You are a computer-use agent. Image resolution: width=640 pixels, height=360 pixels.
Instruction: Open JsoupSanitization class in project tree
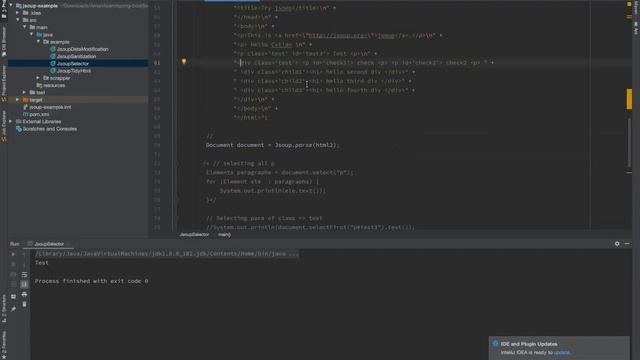point(76,56)
